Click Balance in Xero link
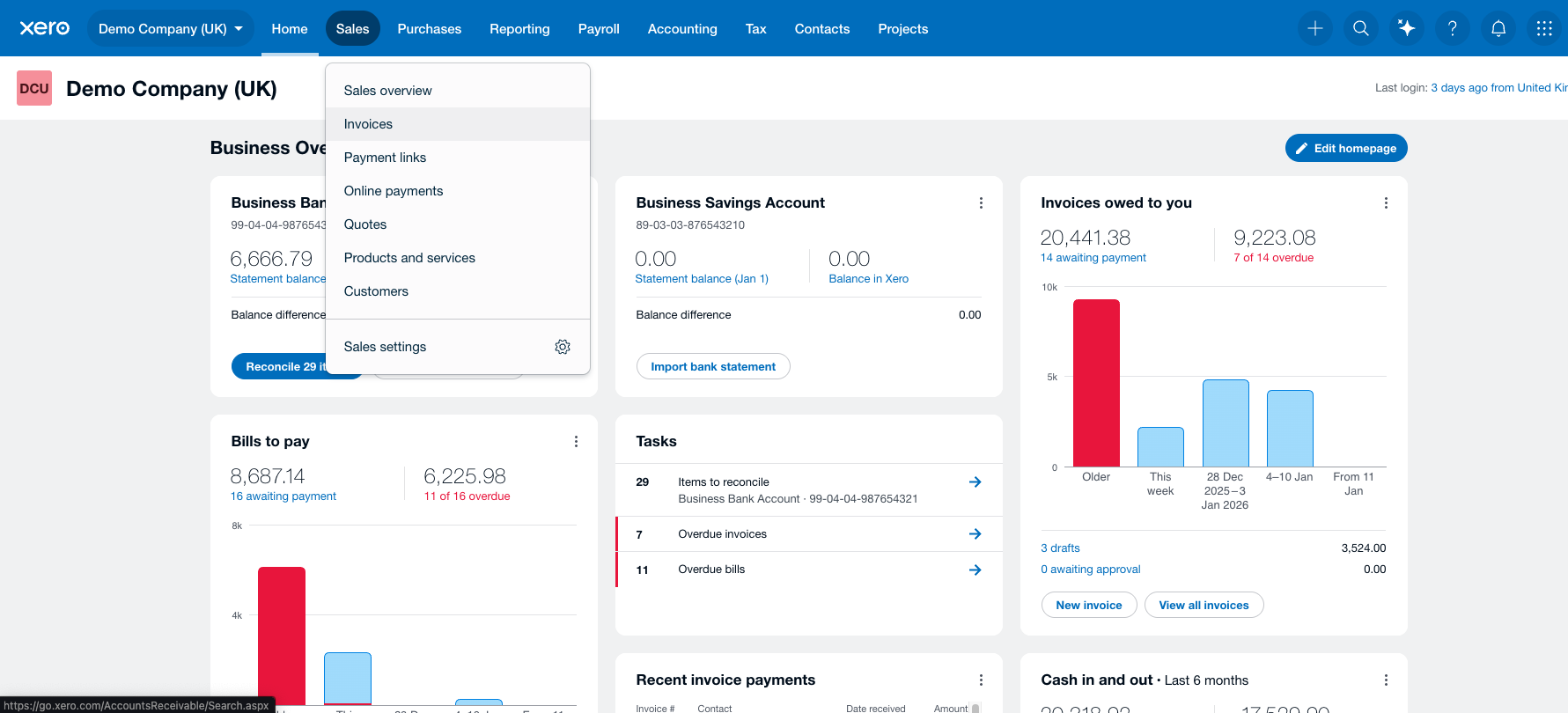 pyautogui.click(x=868, y=279)
